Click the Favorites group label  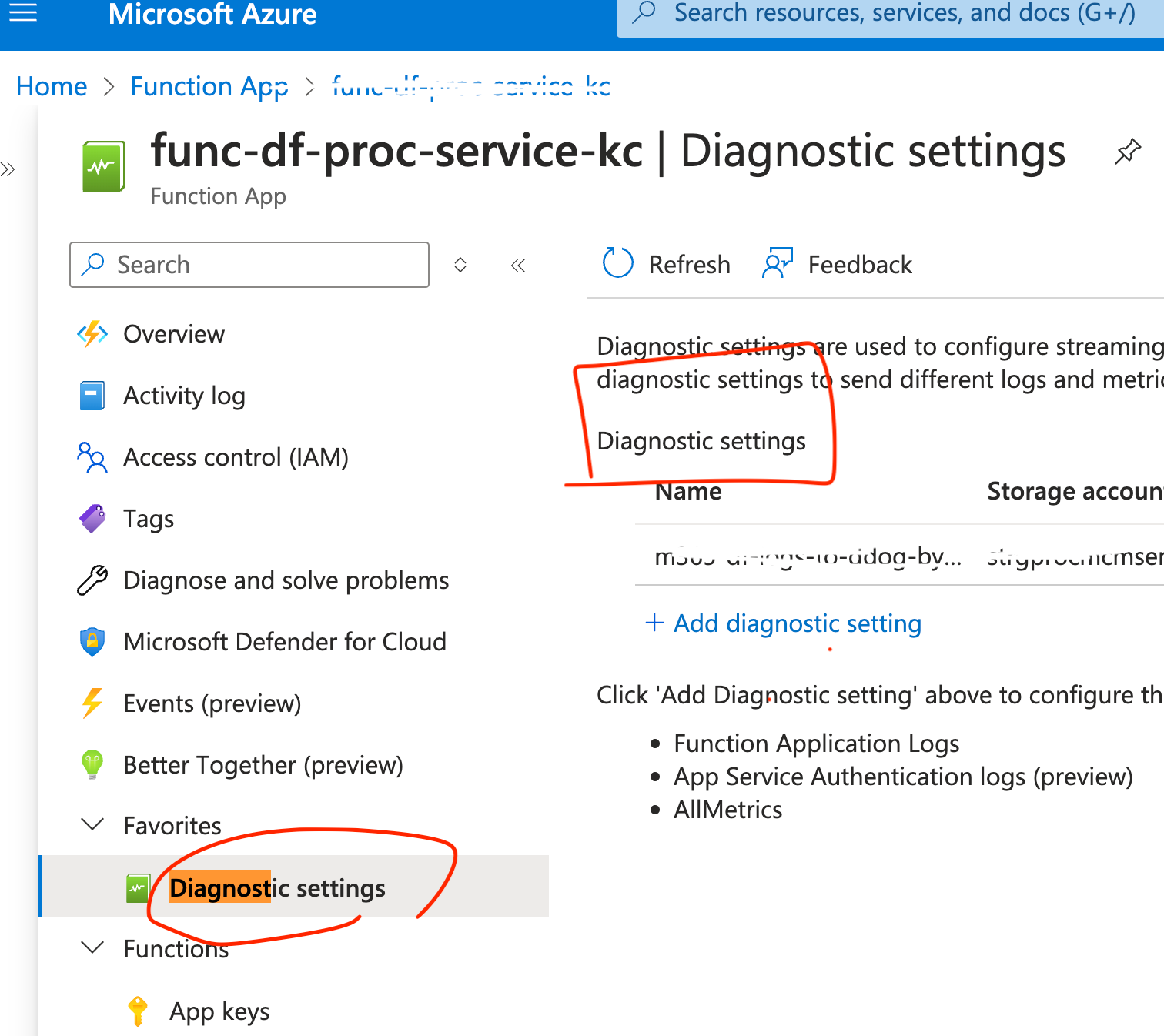[172, 826]
